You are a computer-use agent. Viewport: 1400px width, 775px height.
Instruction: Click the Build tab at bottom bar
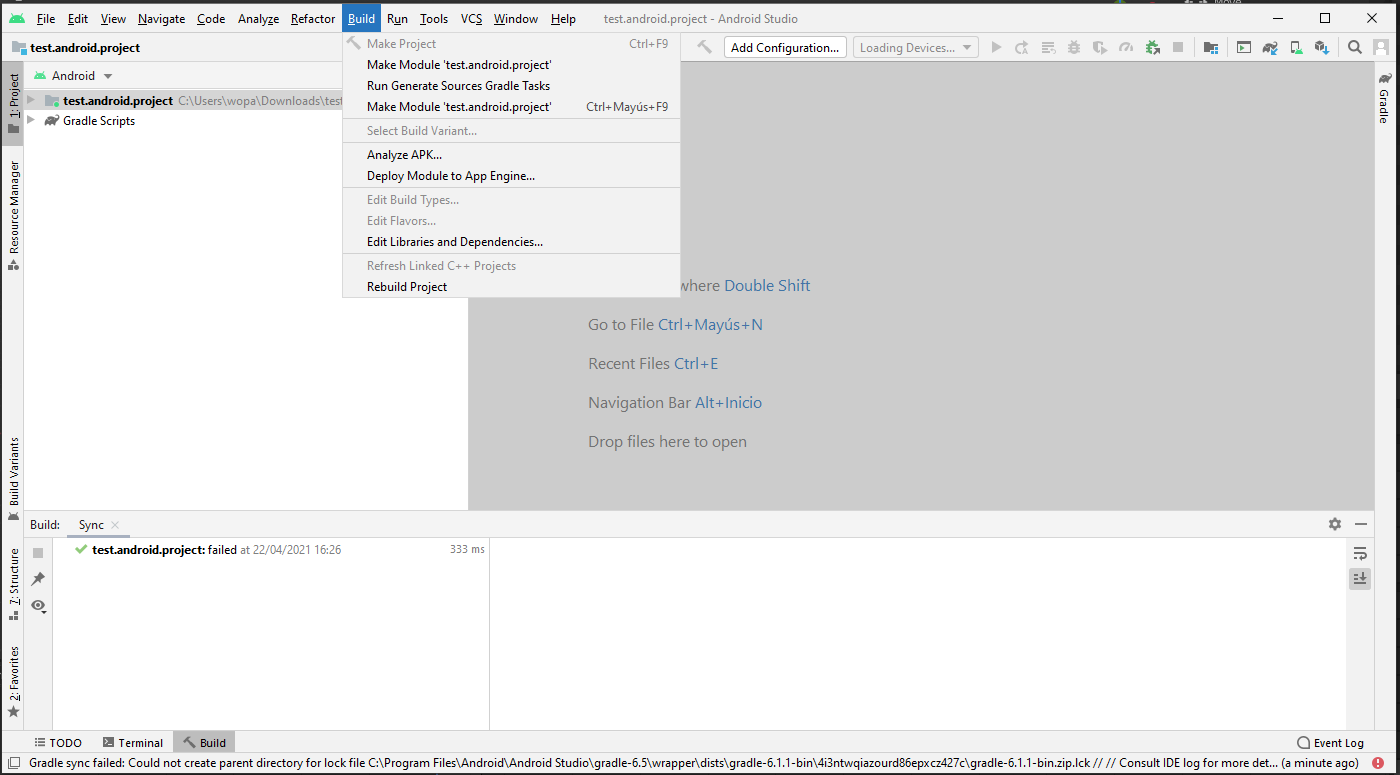click(204, 743)
